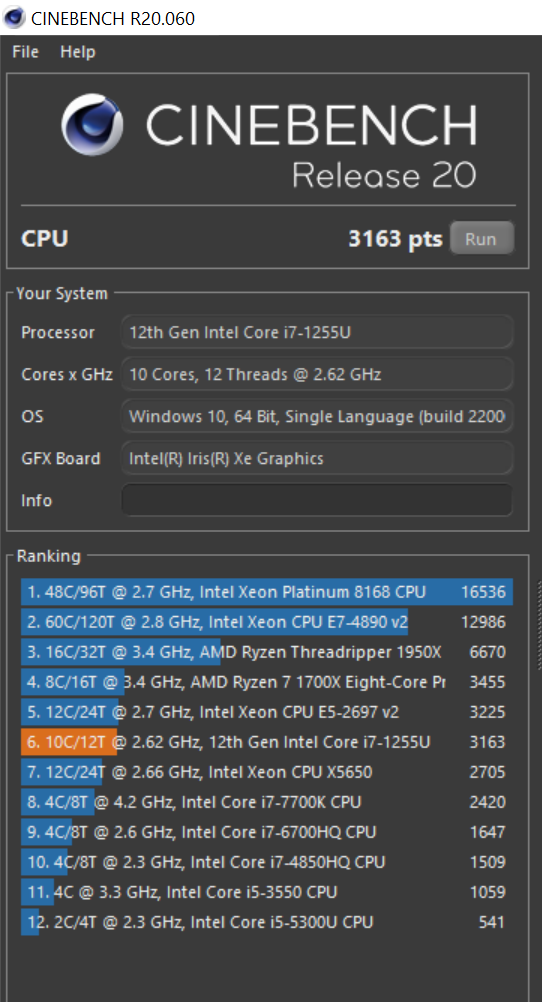Select the highlighted orange i7-1255U ranking row
542x1002 pixels.
267,742
